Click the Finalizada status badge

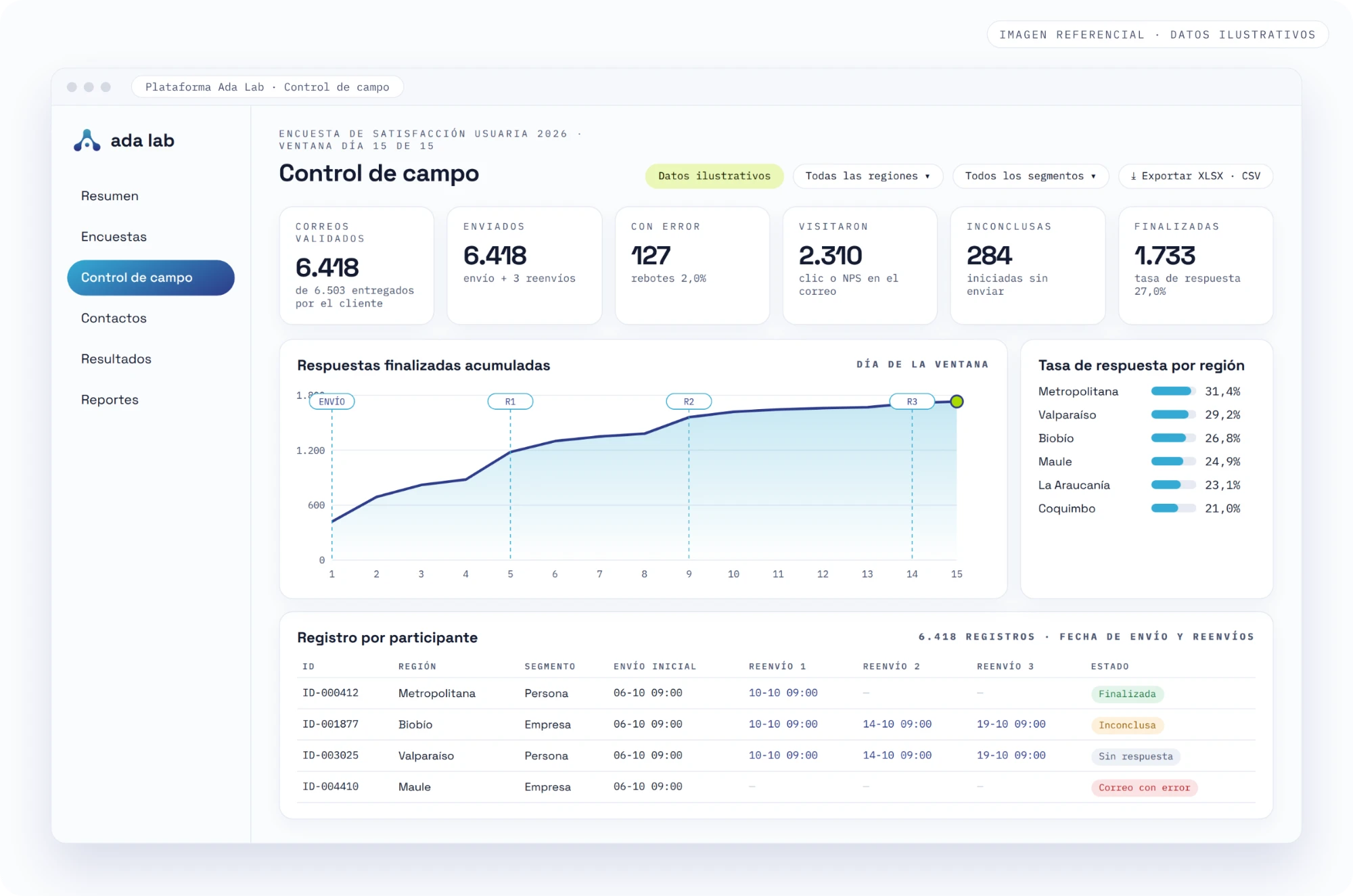pyautogui.click(x=1127, y=694)
